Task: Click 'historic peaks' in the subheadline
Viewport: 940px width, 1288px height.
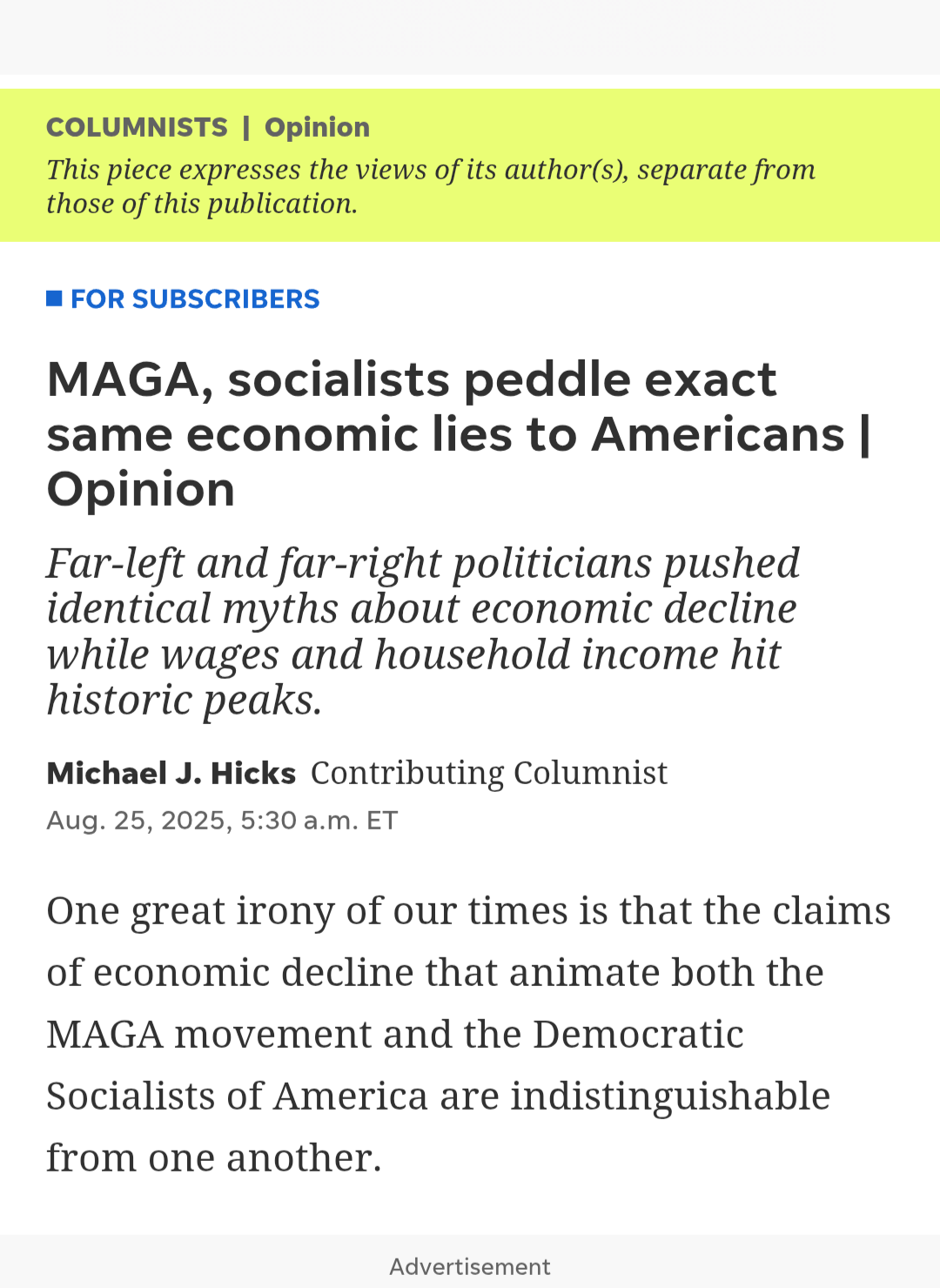Action: 184,700
